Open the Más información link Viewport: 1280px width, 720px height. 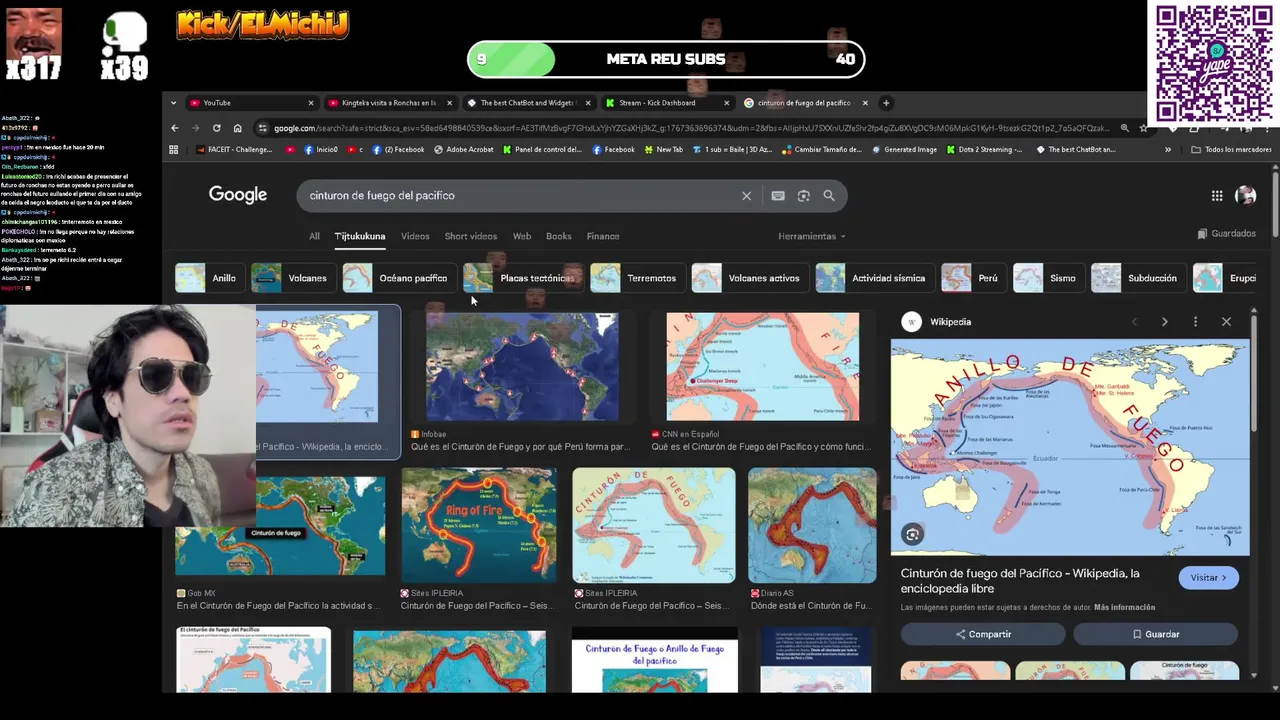click(x=1124, y=607)
